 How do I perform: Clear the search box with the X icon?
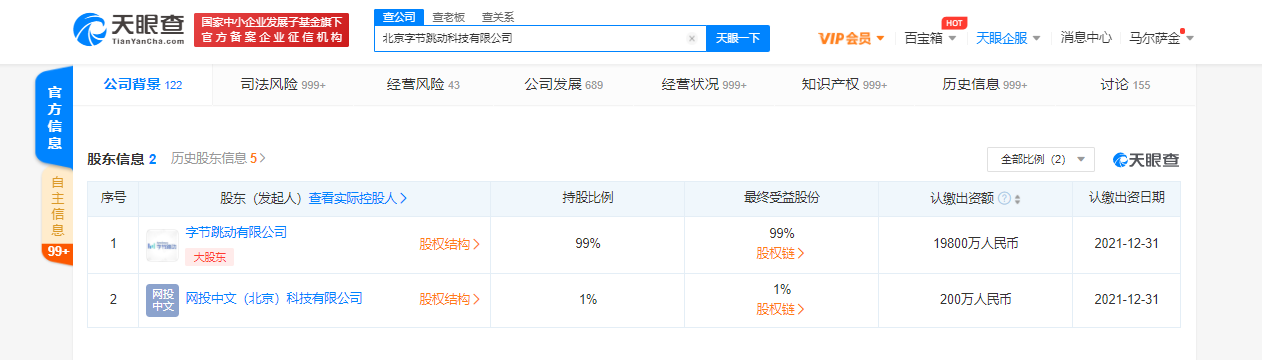691,39
